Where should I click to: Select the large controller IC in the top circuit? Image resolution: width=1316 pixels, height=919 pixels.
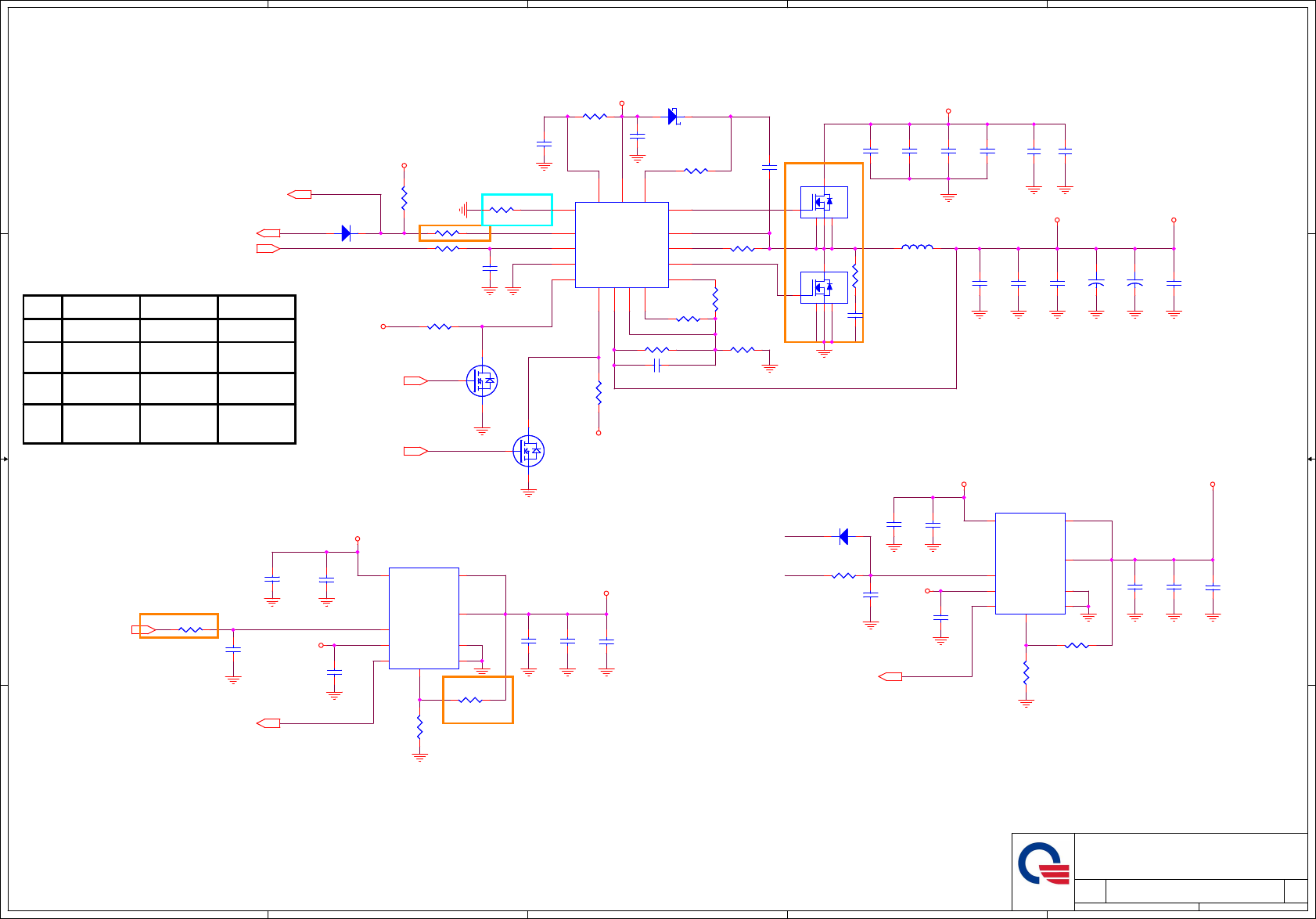point(622,245)
